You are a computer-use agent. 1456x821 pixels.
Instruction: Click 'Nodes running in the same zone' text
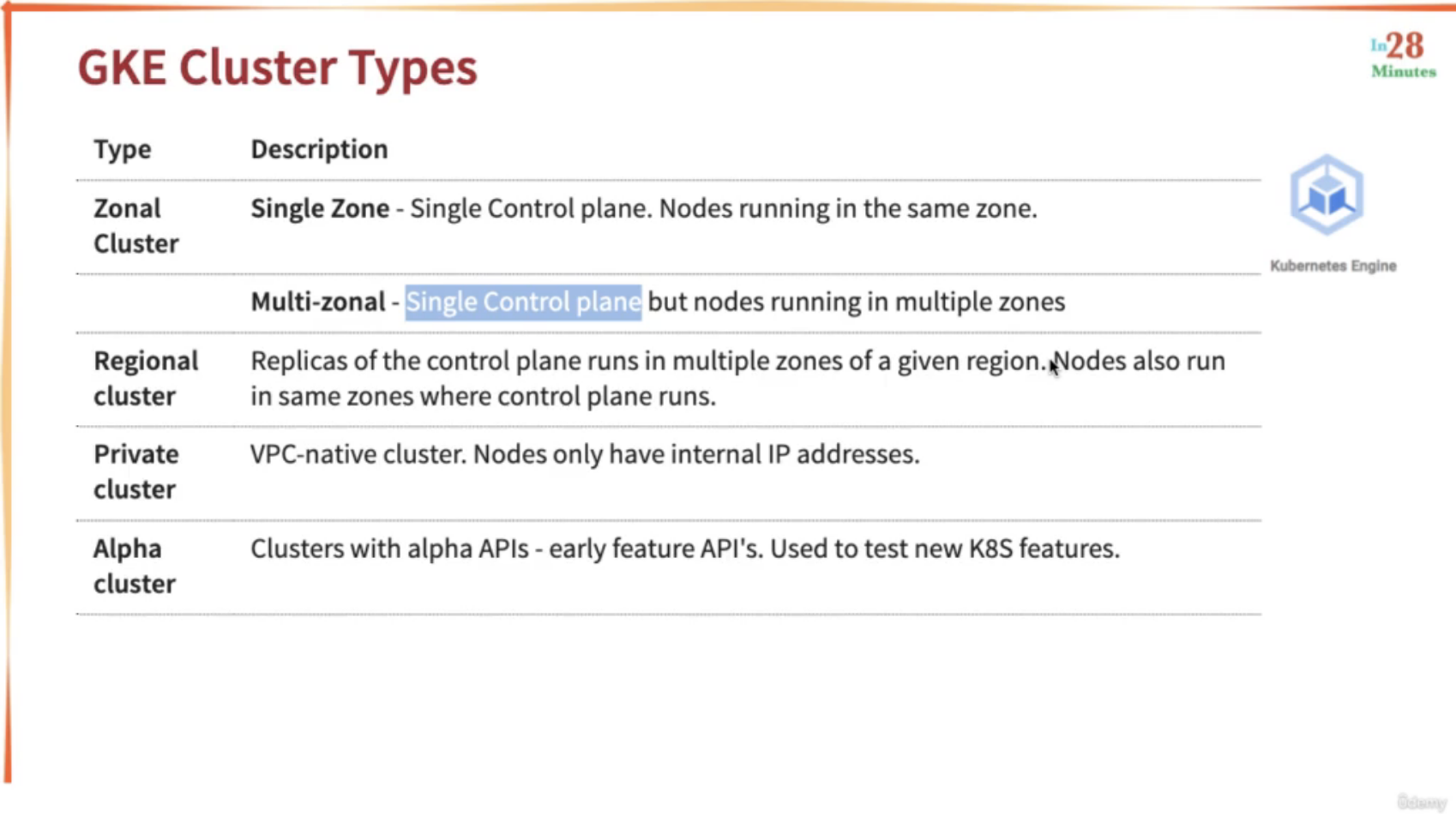point(847,208)
